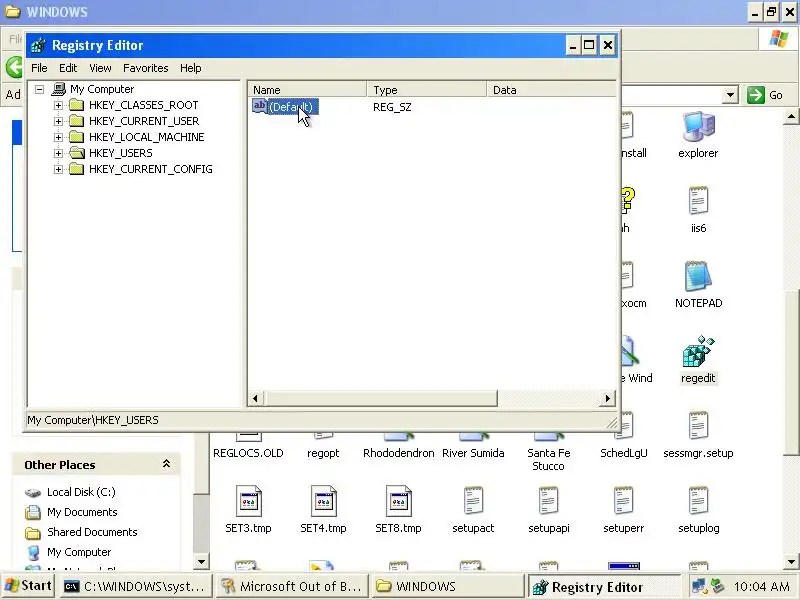This screenshot has height=600, width=800.
Task: Click down arrow of explorer vertical scrollbar
Action: pos(791,562)
